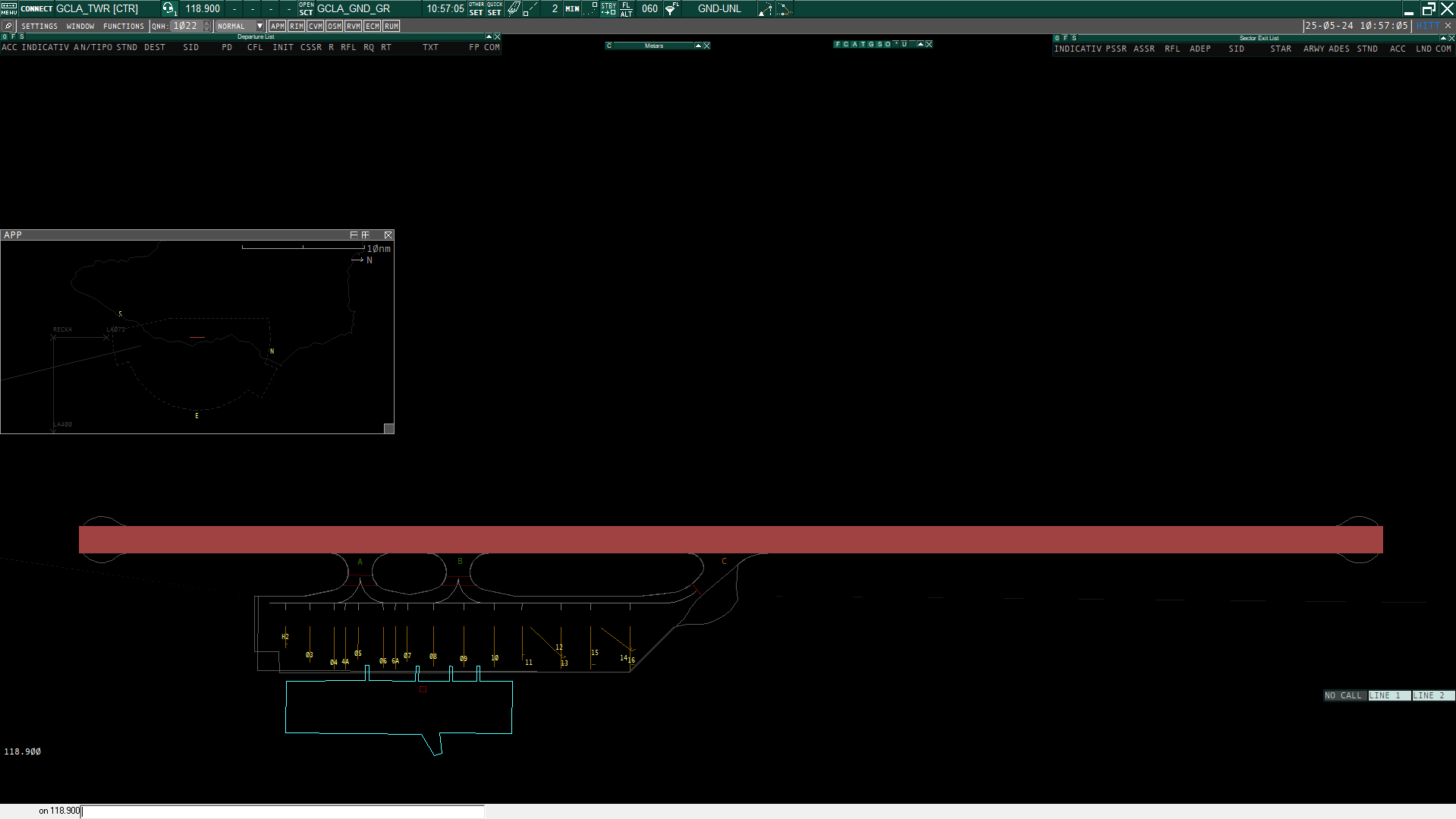Open the EuroScope MENU icon

tap(8, 8)
